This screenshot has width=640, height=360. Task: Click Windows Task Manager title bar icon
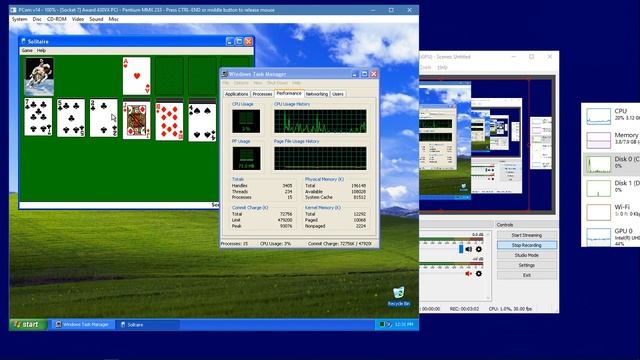[x=224, y=74]
